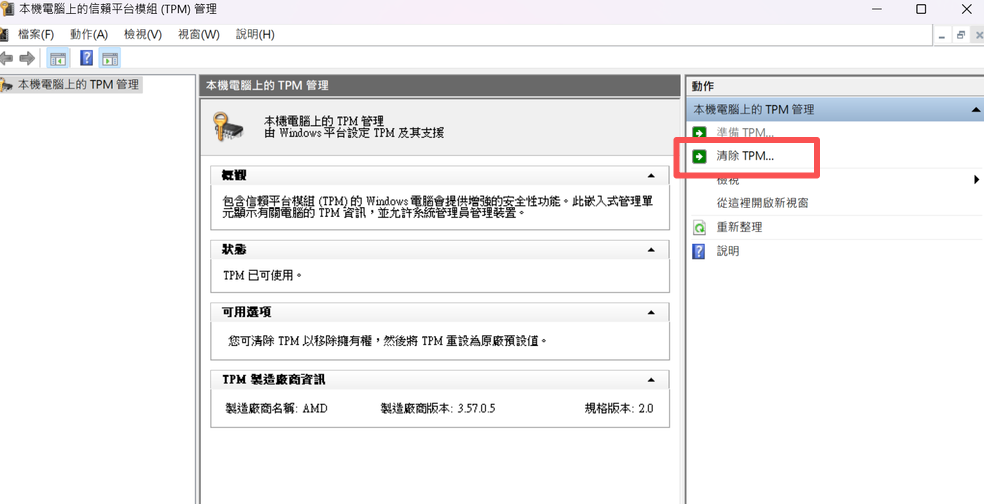Toggle the console tree pane icon
Screen dimensions: 984x504
click(58, 59)
